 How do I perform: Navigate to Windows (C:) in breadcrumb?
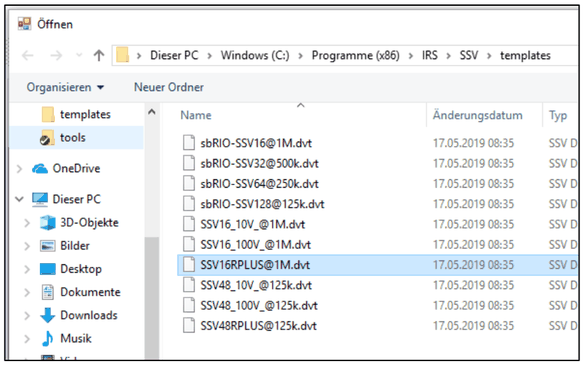255,55
